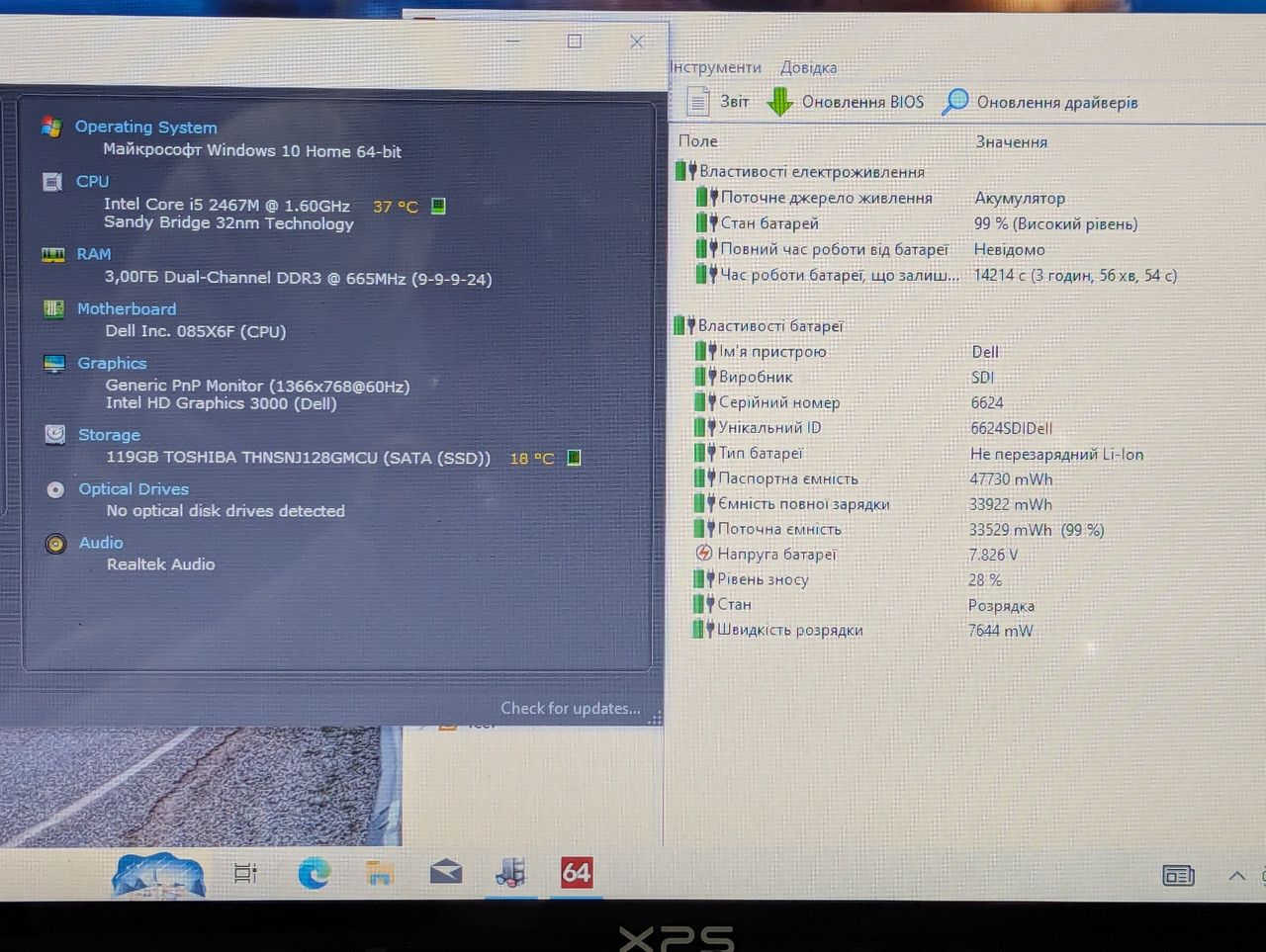
Task: Open the RAM section heading link
Action: [94, 254]
